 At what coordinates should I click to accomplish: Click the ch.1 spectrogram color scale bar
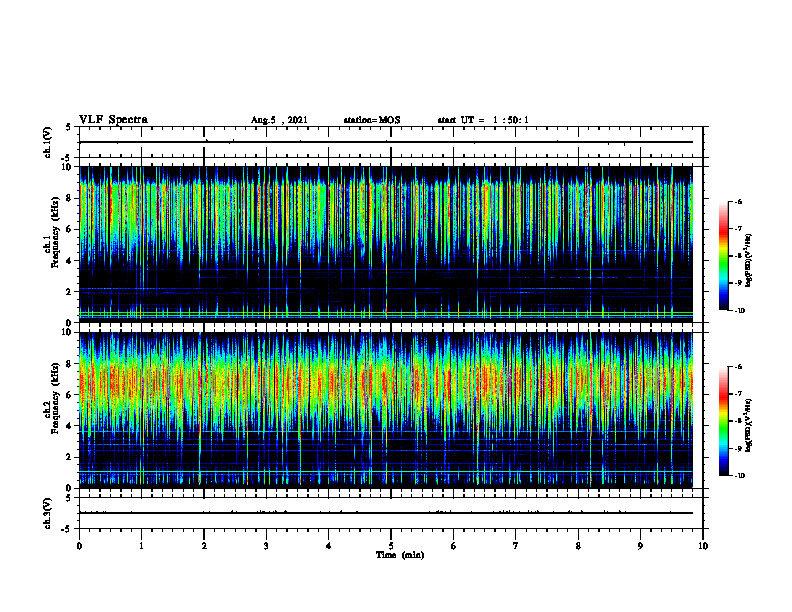click(724, 256)
